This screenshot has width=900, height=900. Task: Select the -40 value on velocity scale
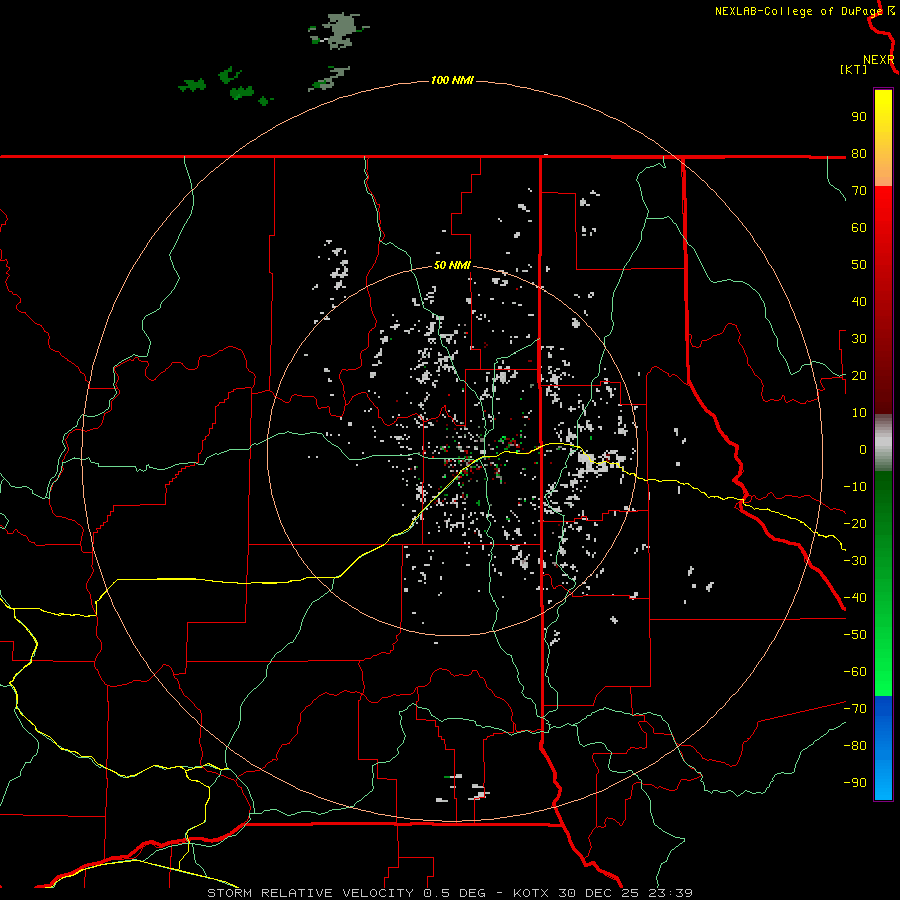tap(855, 598)
